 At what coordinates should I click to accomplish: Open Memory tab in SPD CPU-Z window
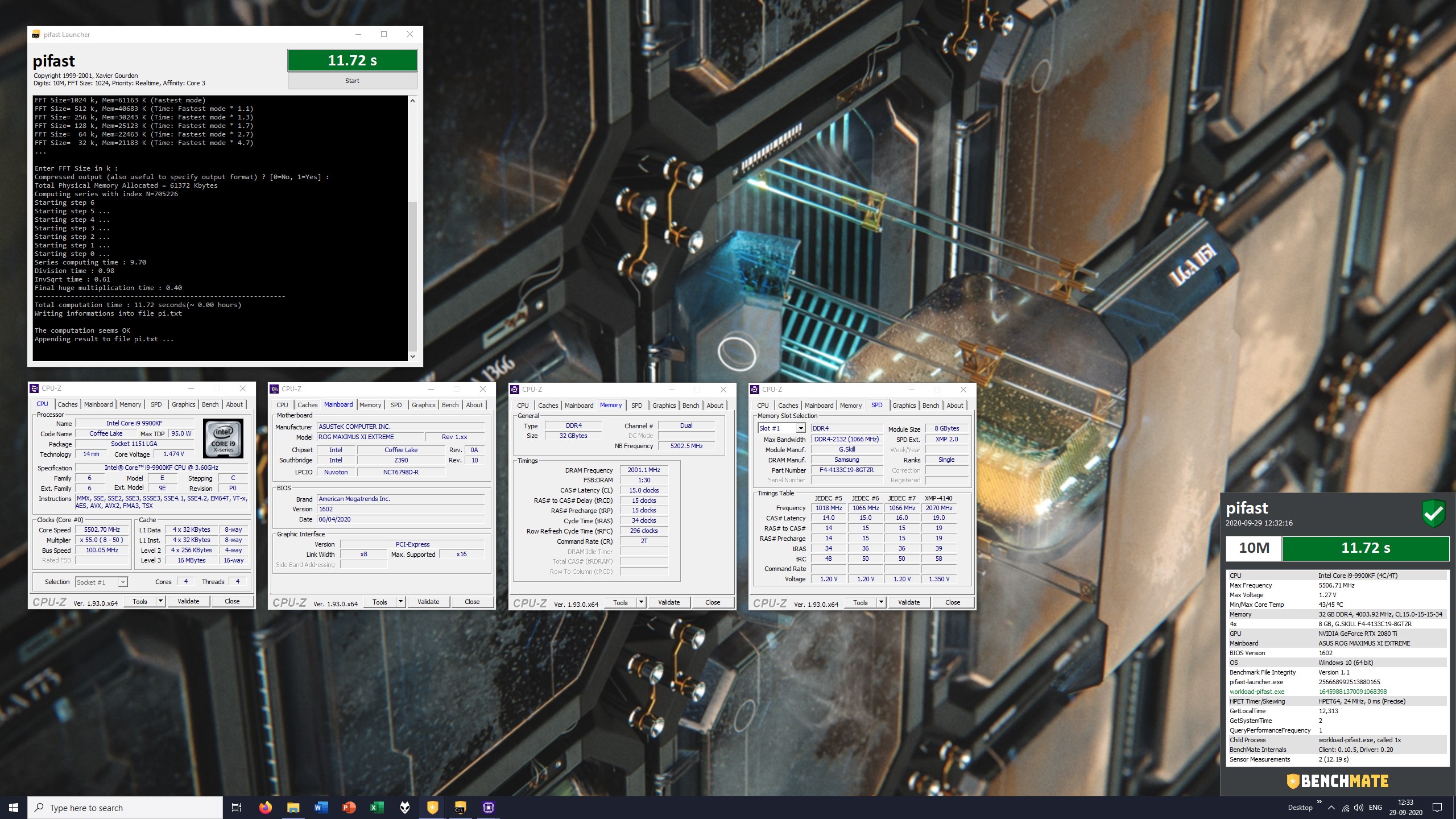[x=851, y=406]
